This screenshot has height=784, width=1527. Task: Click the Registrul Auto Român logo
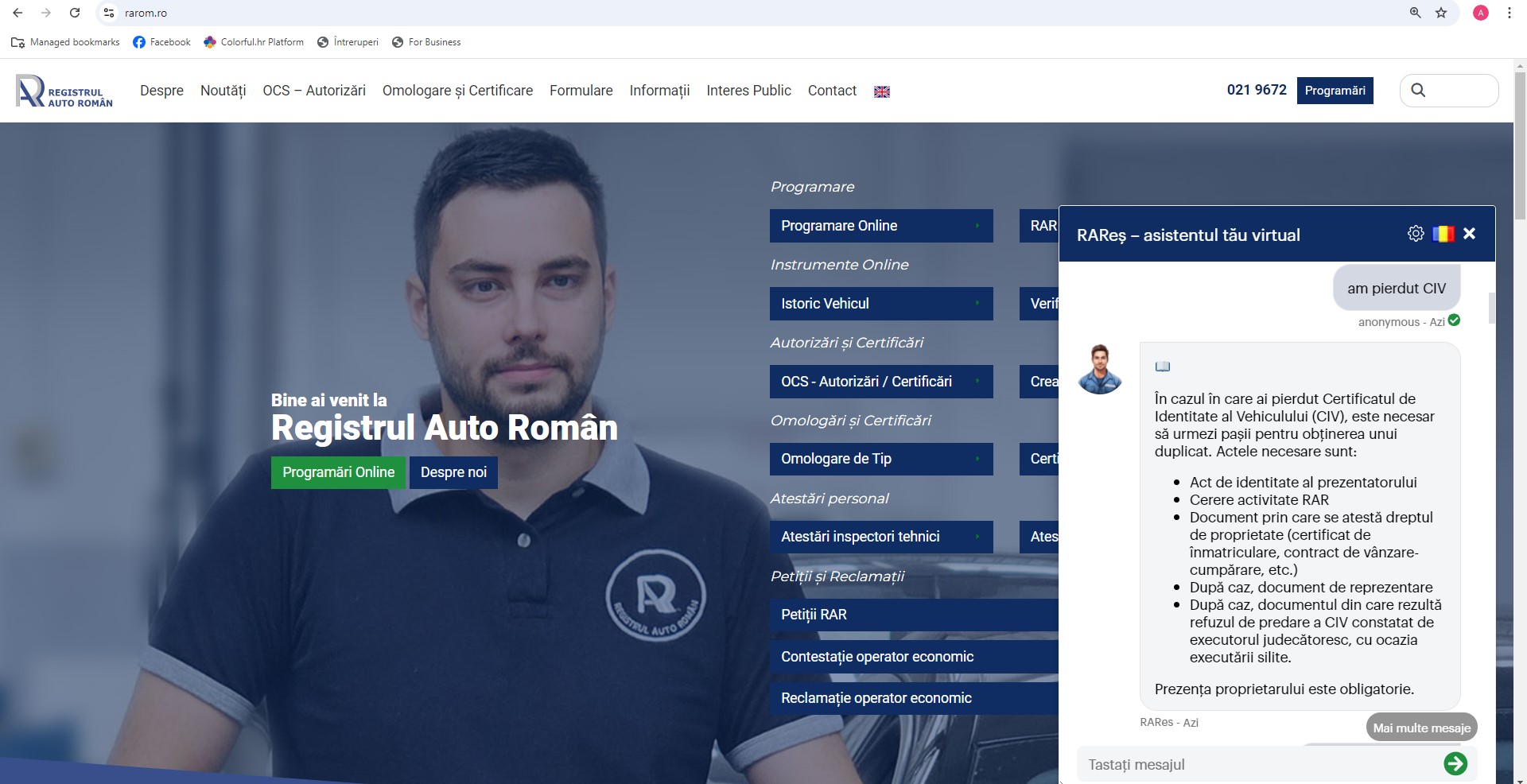tap(64, 91)
